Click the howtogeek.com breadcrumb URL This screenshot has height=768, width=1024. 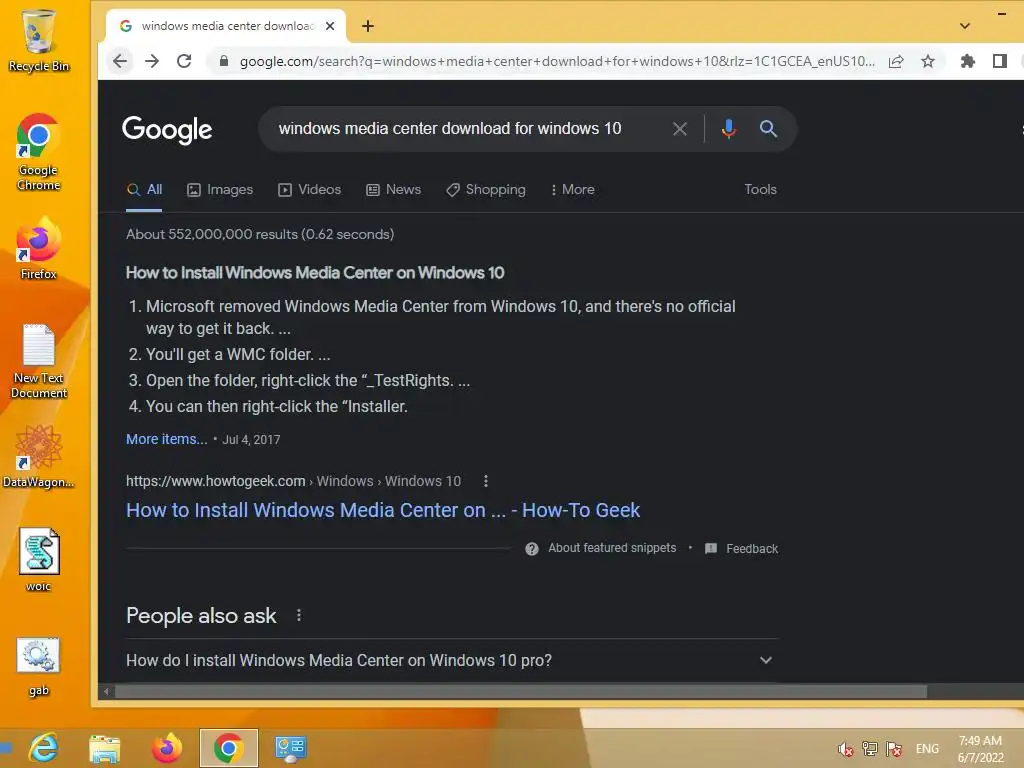tap(293, 481)
